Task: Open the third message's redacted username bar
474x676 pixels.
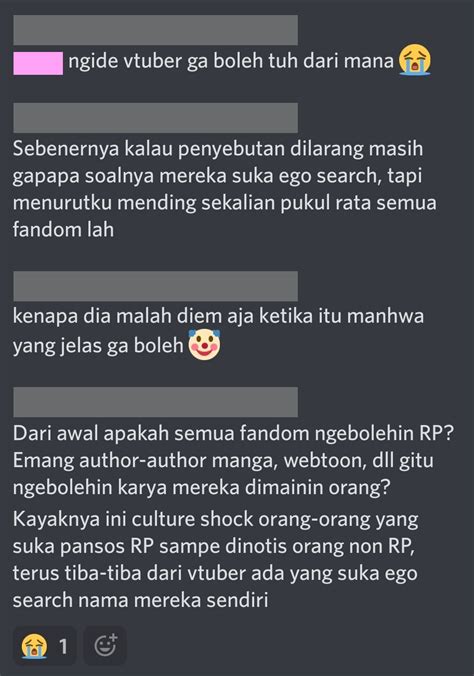Action: click(x=155, y=286)
